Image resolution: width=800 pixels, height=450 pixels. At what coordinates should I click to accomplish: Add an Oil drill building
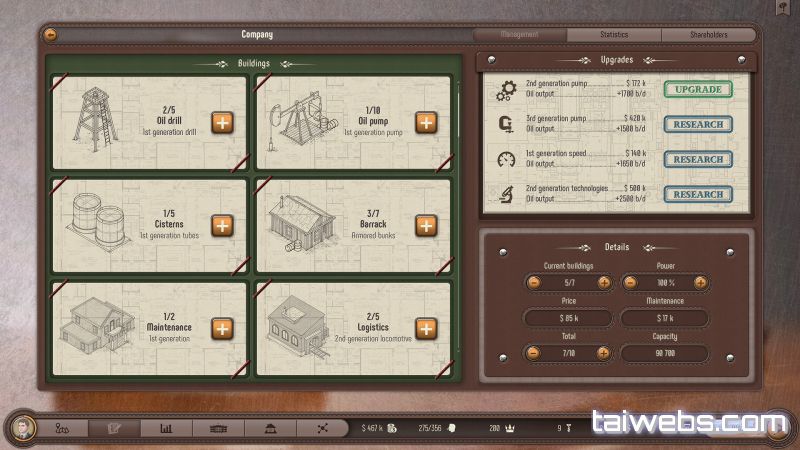tap(222, 123)
